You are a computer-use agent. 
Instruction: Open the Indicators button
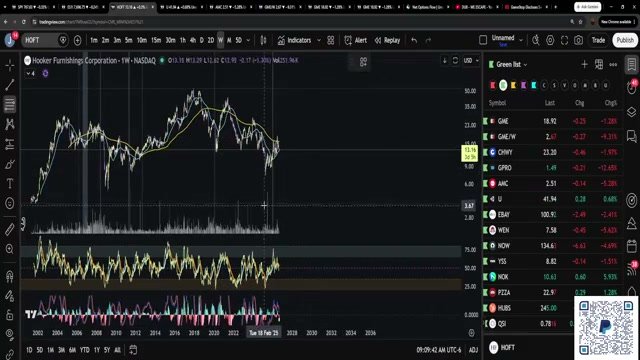click(x=295, y=40)
